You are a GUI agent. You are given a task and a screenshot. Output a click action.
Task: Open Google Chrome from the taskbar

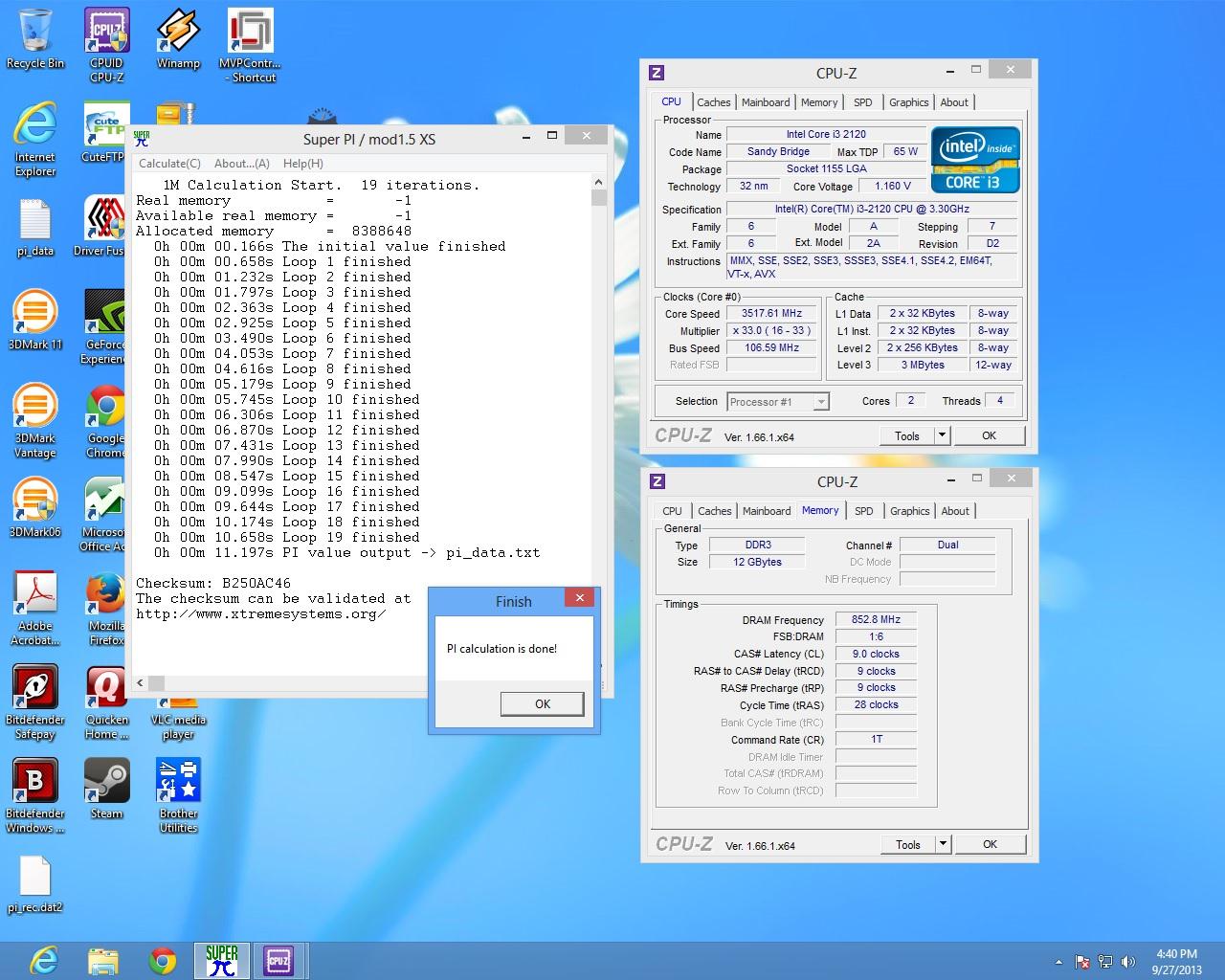(x=163, y=960)
